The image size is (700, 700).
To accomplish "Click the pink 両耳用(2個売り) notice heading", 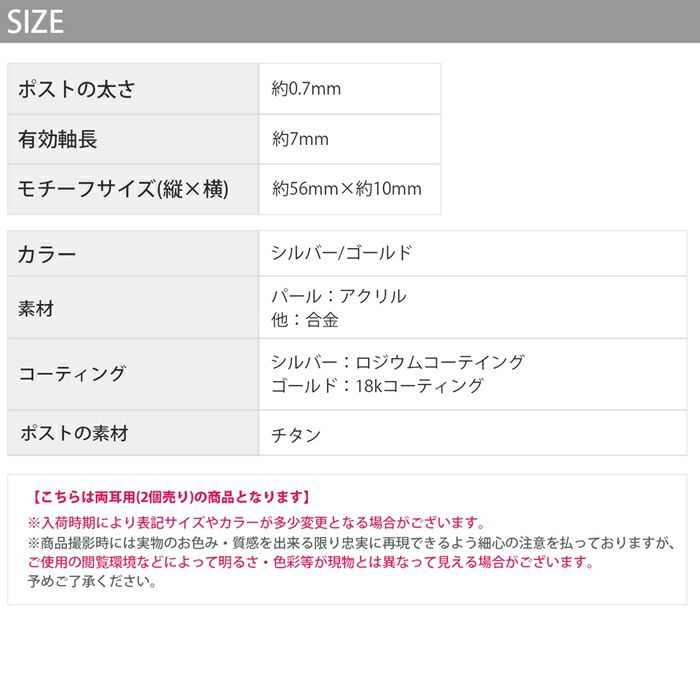I will click(x=169, y=497).
